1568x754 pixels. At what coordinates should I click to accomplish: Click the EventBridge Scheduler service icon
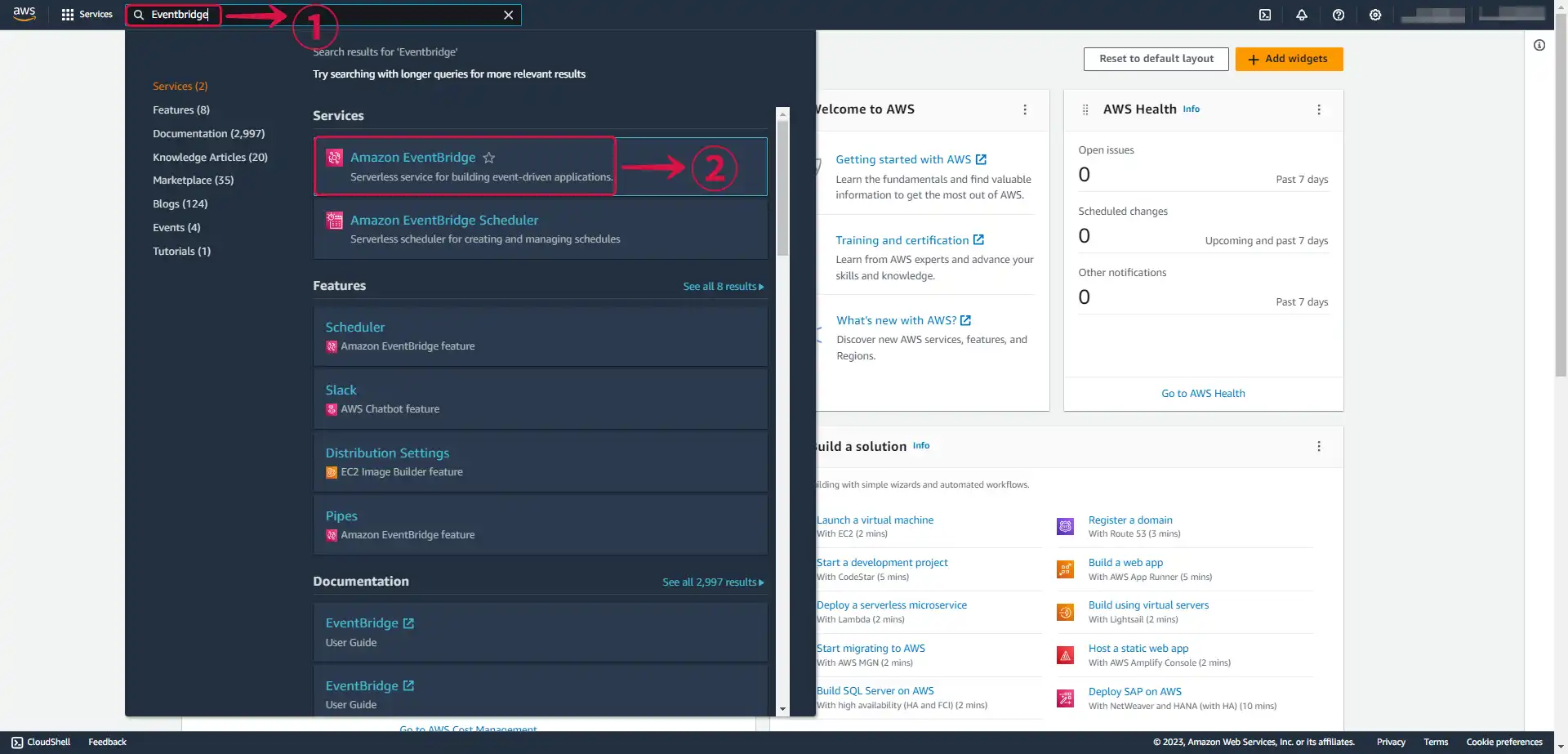(334, 220)
